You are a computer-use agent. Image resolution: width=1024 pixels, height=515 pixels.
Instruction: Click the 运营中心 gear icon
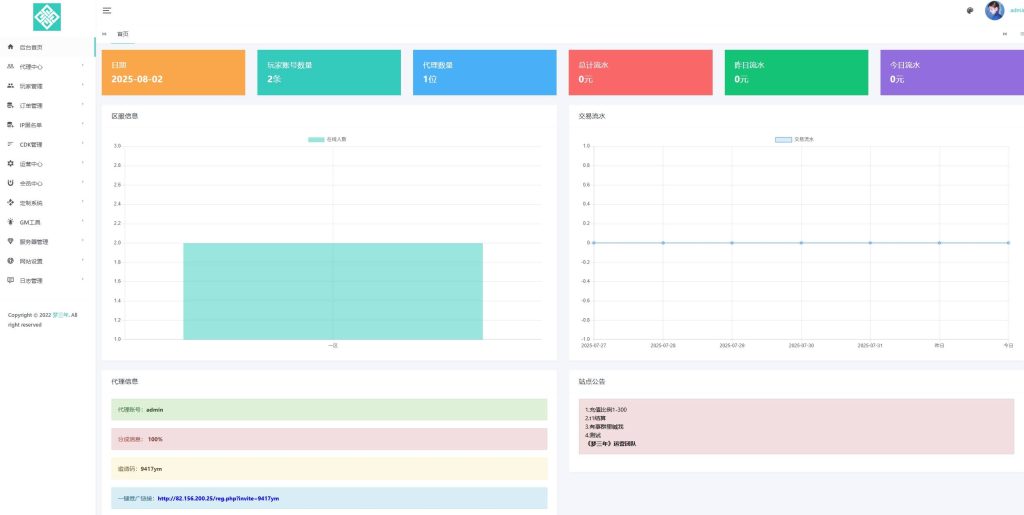(10, 164)
